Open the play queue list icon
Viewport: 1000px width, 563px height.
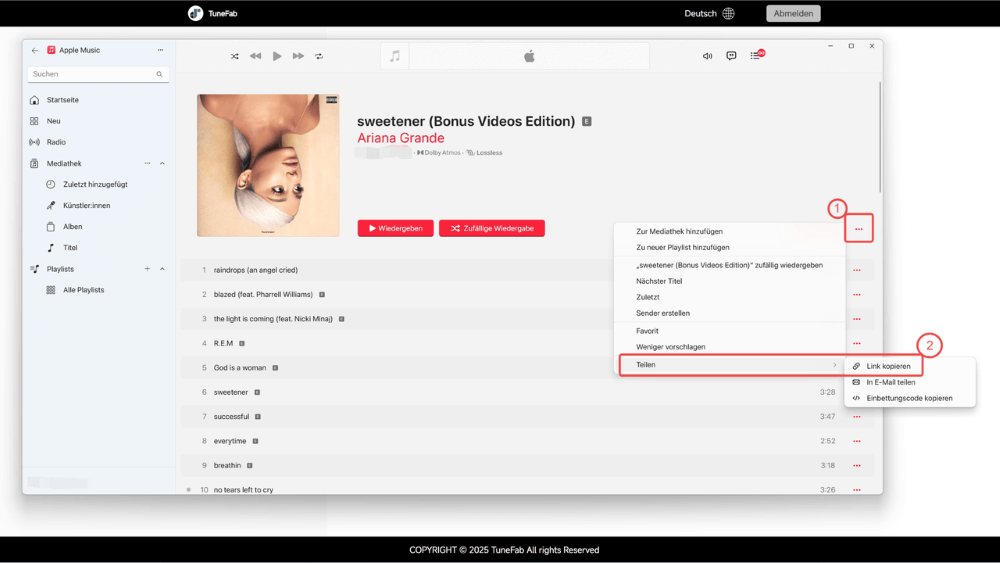(756, 55)
